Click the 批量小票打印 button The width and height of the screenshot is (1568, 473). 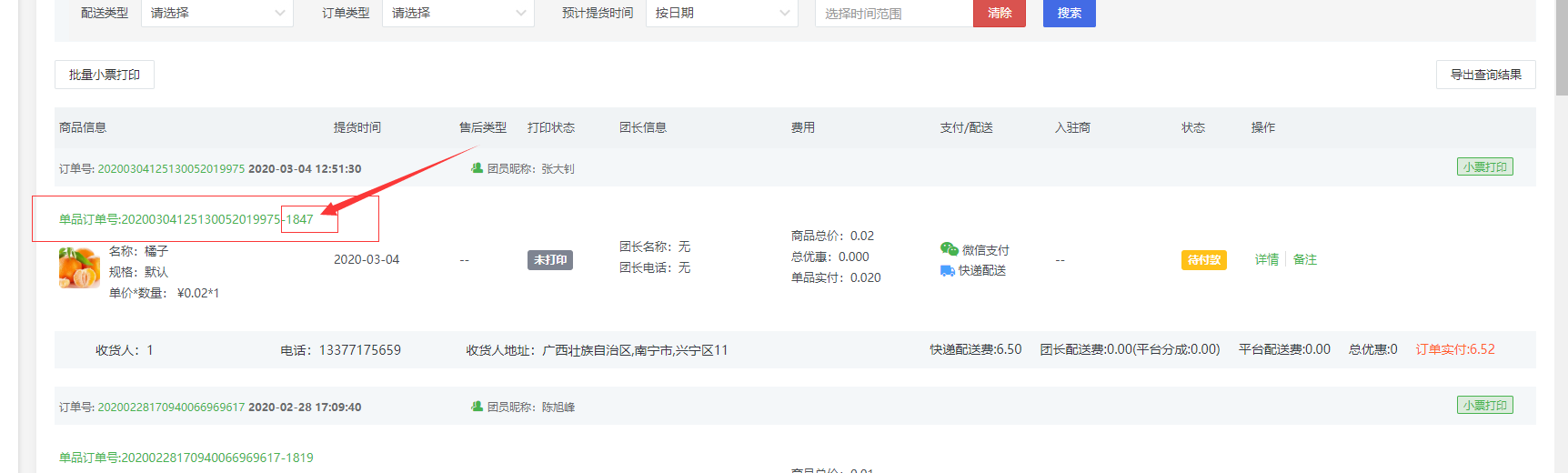point(105,75)
